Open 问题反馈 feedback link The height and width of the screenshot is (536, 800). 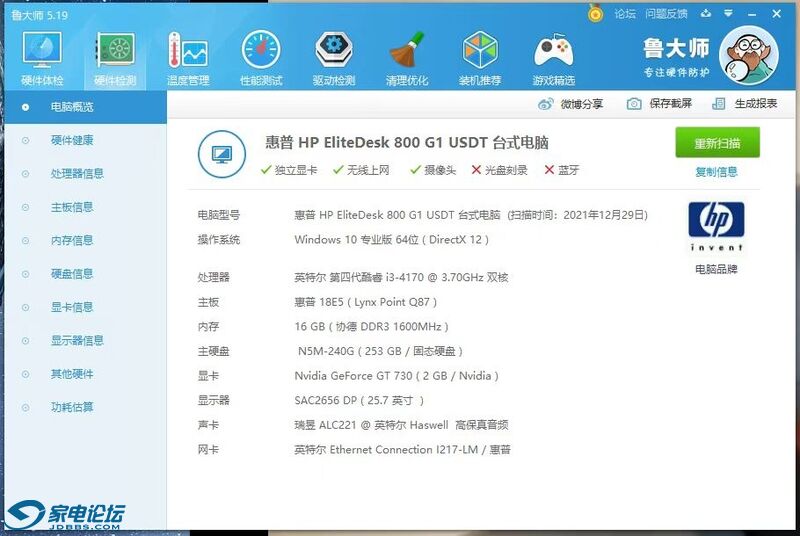coord(666,14)
